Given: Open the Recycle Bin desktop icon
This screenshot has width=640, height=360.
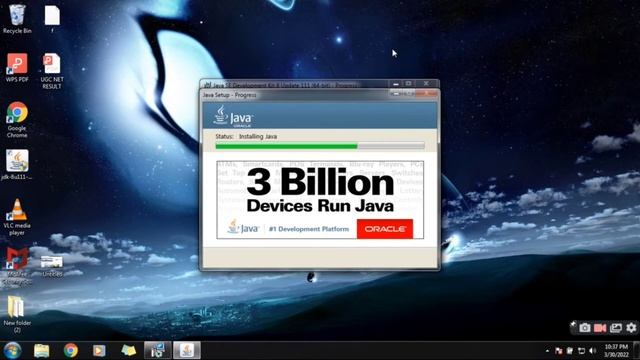Looking at the screenshot, I should [x=17, y=19].
